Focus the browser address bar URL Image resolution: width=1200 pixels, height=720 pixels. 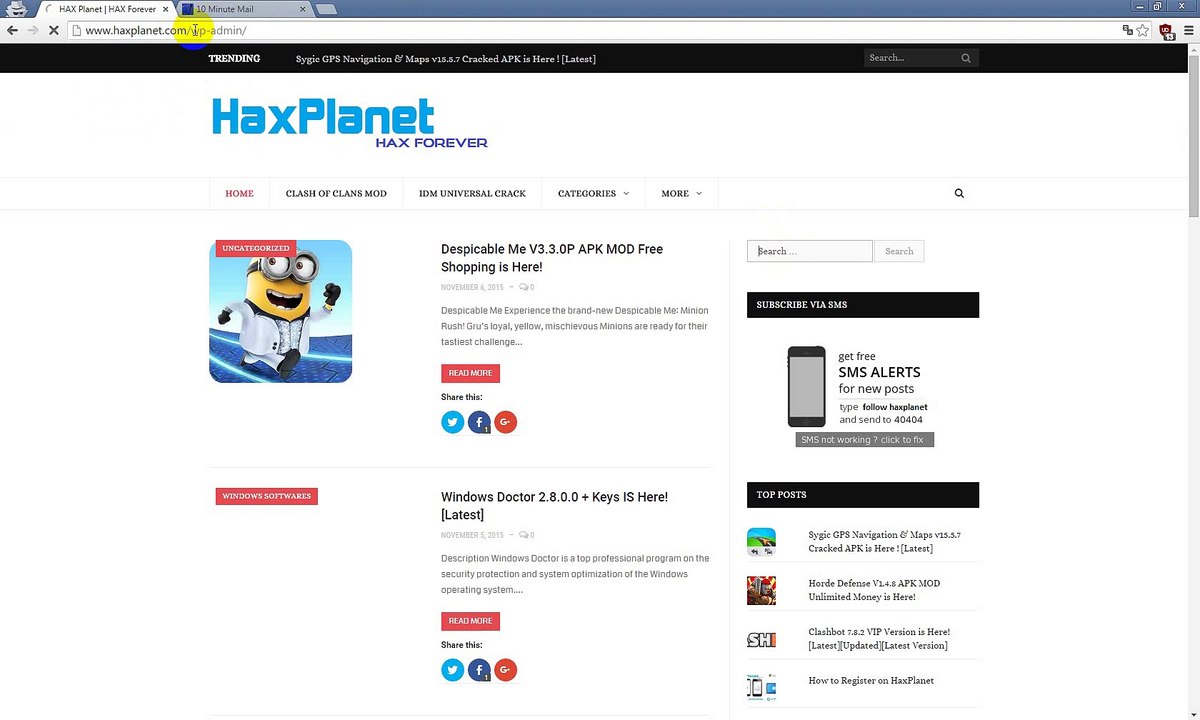(x=594, y=31)
